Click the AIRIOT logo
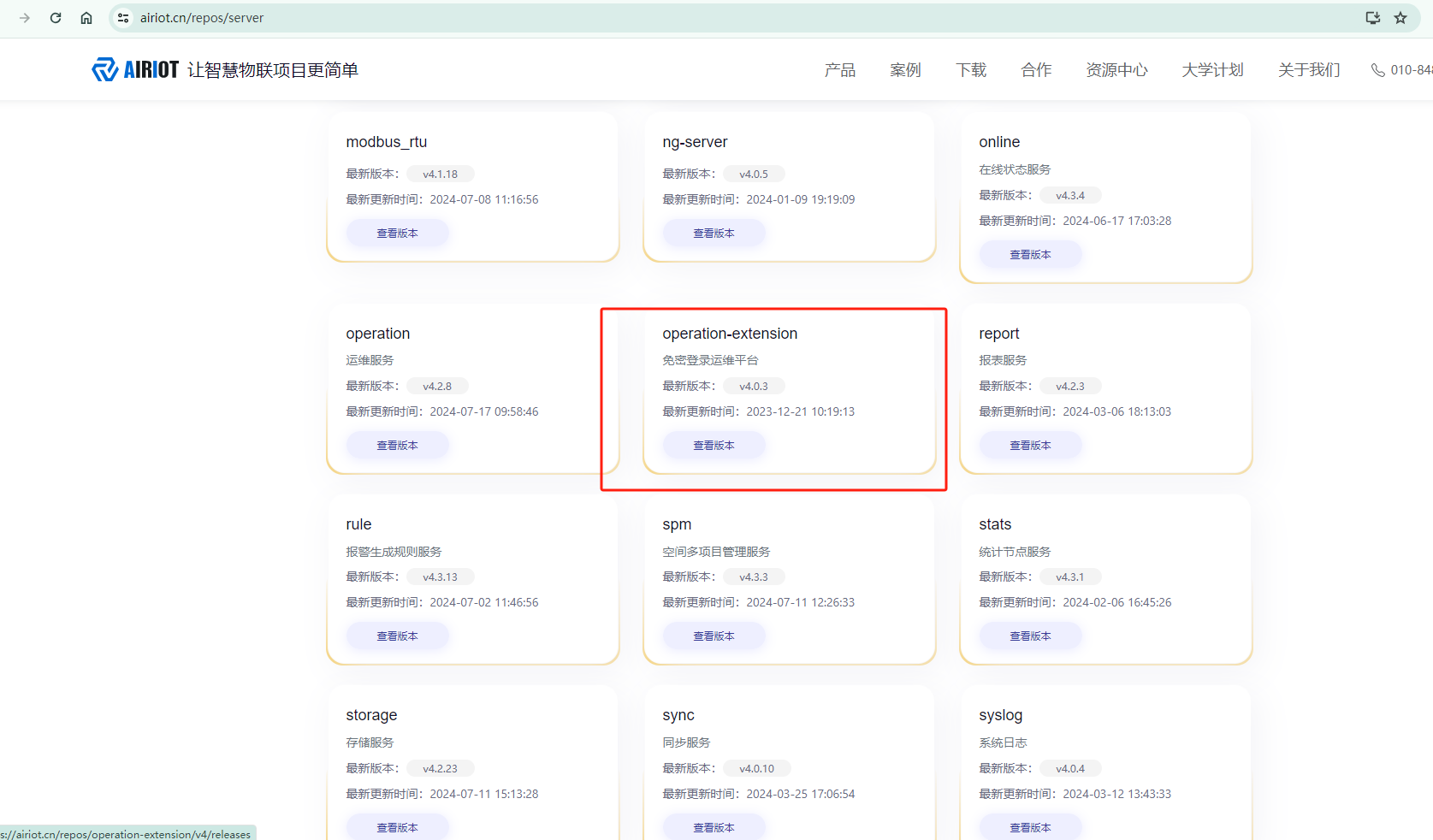This screenshot has width=1433, height=840. [135, 69]
